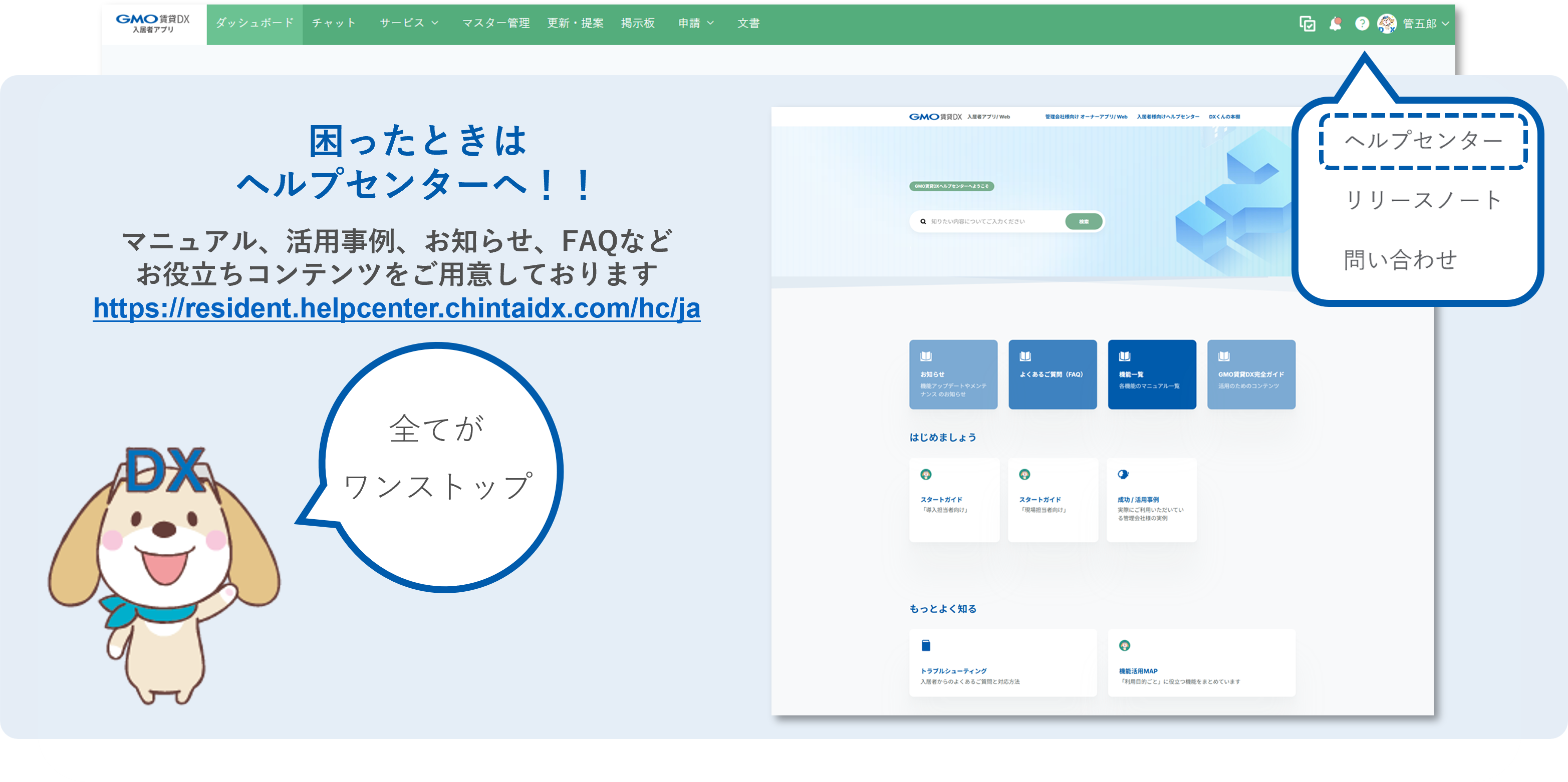Click the book icon on 完全ガイド card

[x=1223, y=356]
